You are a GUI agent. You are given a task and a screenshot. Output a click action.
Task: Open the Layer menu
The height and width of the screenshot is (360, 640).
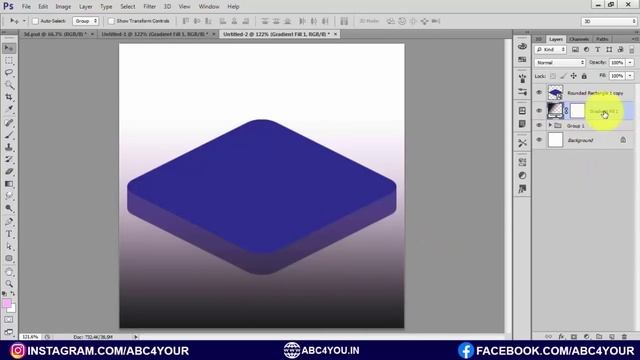point(85,7)
